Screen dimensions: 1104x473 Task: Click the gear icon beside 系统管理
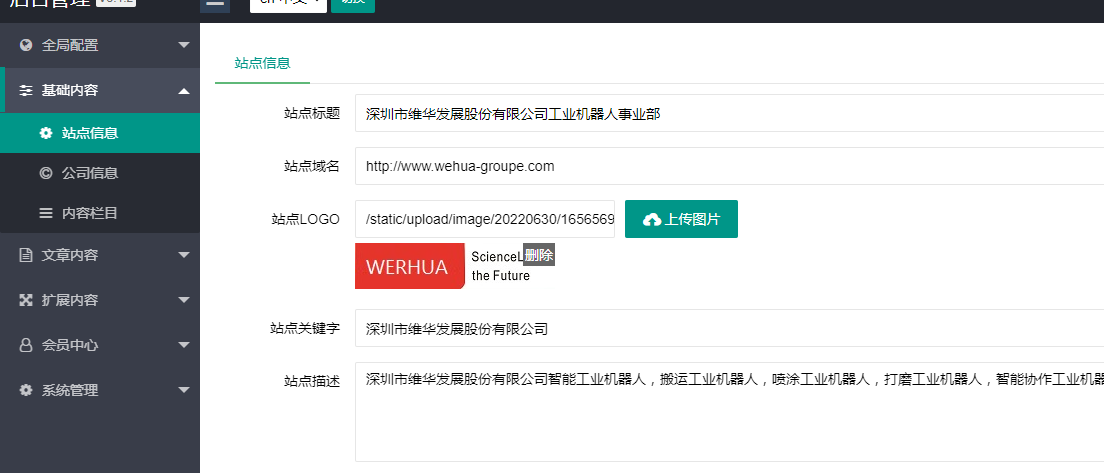[x=26, y=390]
